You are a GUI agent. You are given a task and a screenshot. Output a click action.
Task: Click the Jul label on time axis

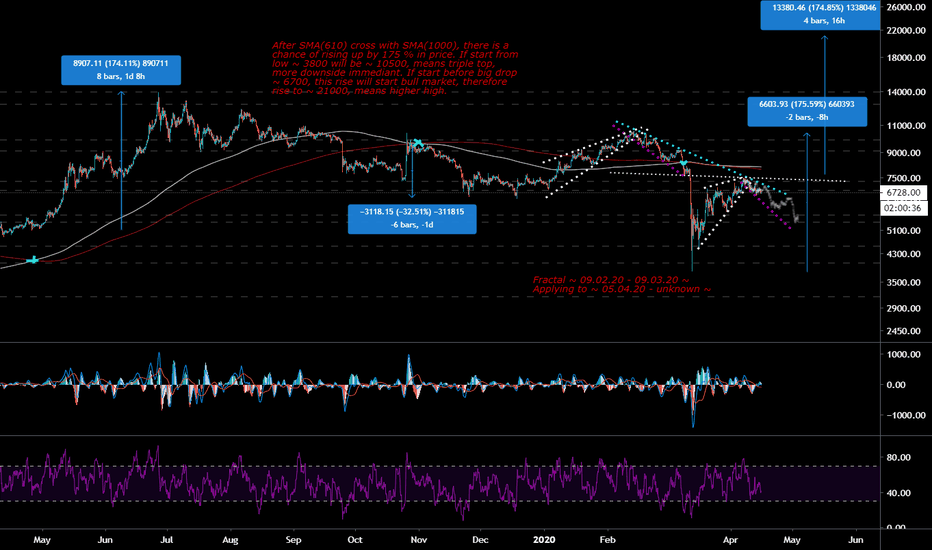(167, 540)
